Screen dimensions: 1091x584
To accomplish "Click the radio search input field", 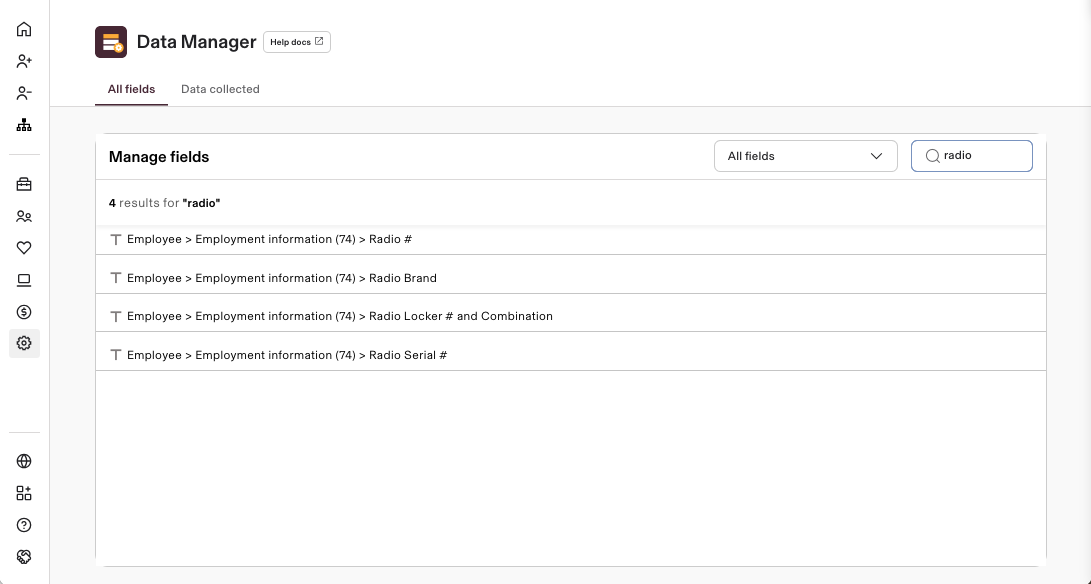I will tap(971, 156).
